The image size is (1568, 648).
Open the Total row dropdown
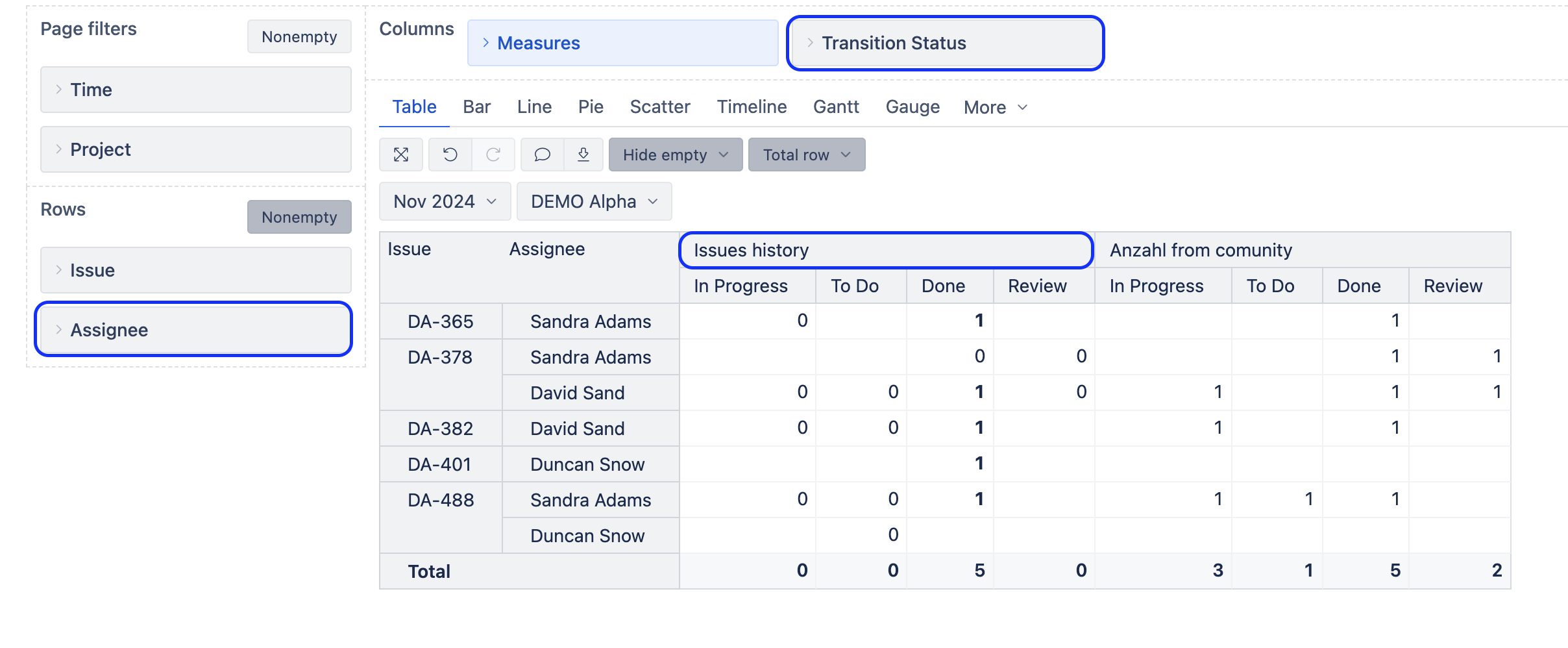806,155
